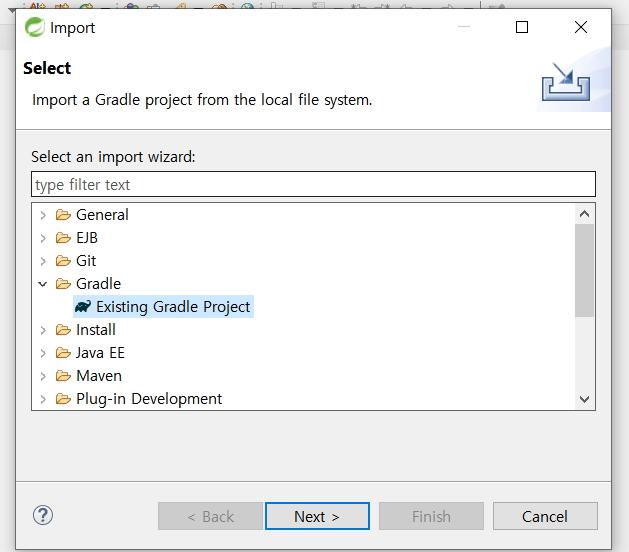Select the EJB category label
The height and width of the screenshot is (552, 629).
click(87, 238)
